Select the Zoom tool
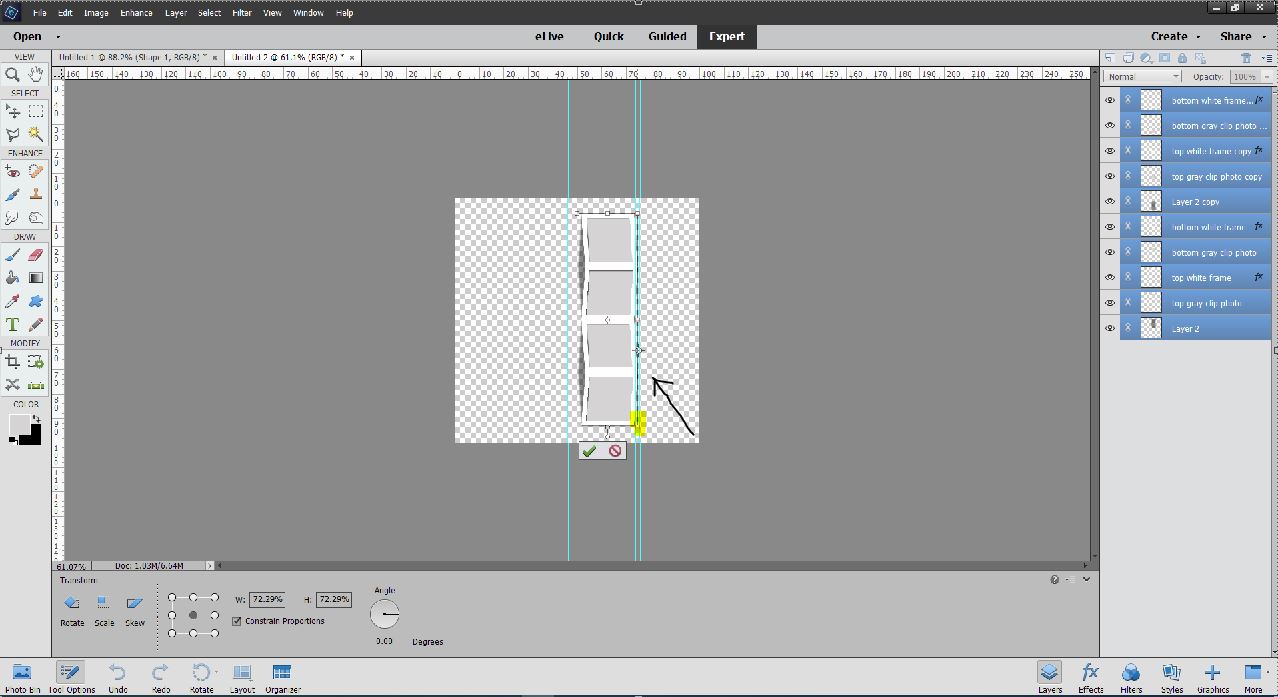The height and width of the screenshot is (697, 1278). click(13, 74)
